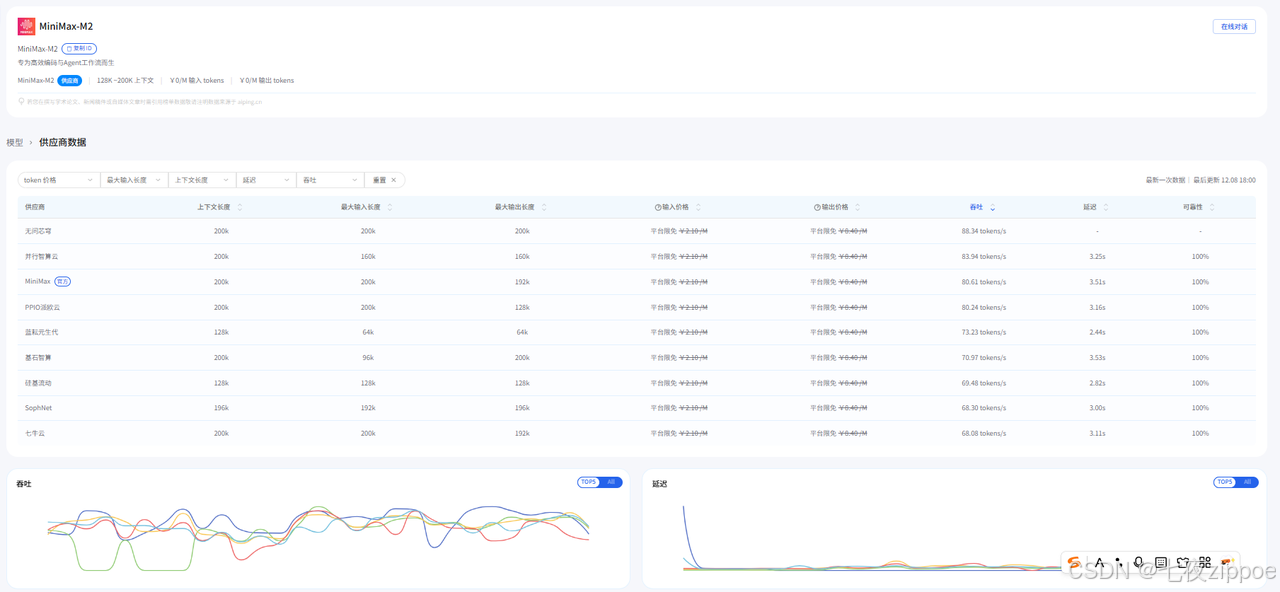1280x592 pixels.
Task: Click the blue 供应商 tag
Action: (x=69, y=80)
